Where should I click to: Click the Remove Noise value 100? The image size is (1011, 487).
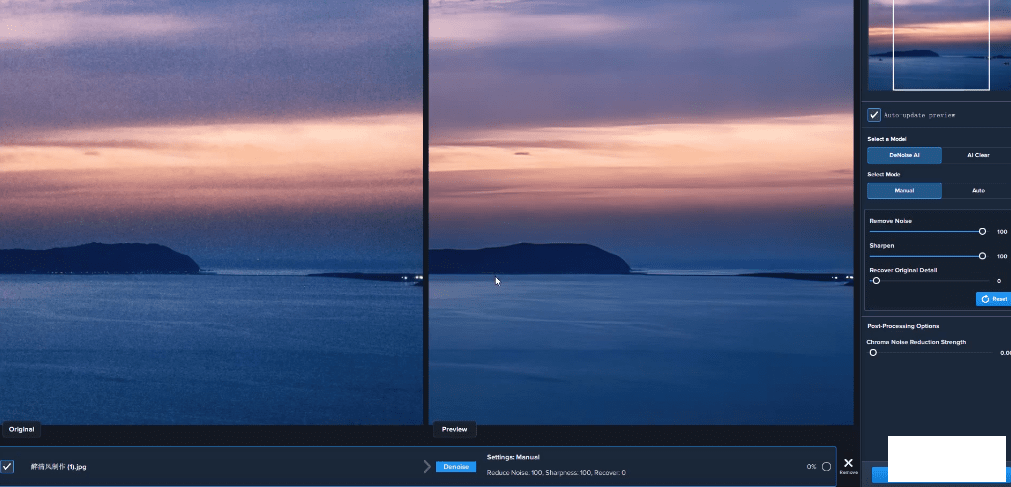[1002, 232]
